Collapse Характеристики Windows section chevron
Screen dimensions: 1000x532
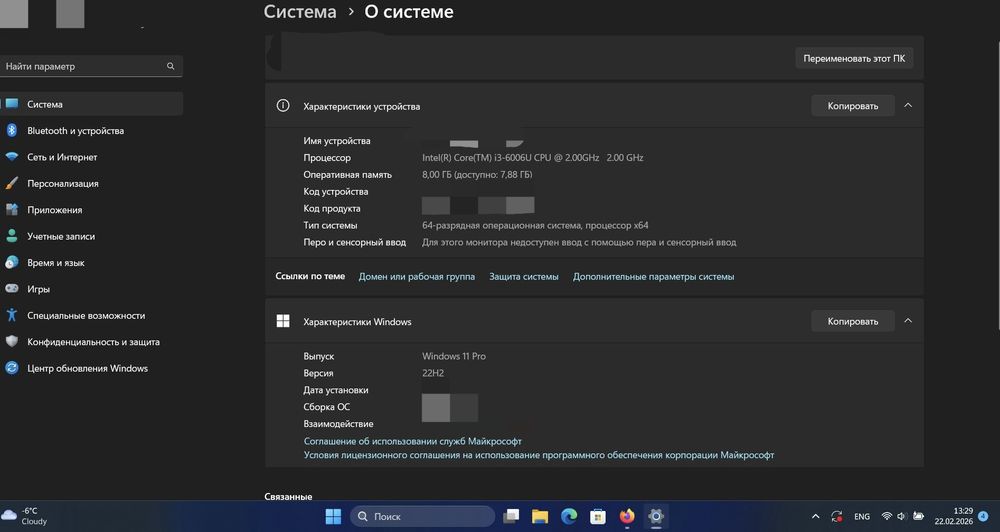click(908, 321)
